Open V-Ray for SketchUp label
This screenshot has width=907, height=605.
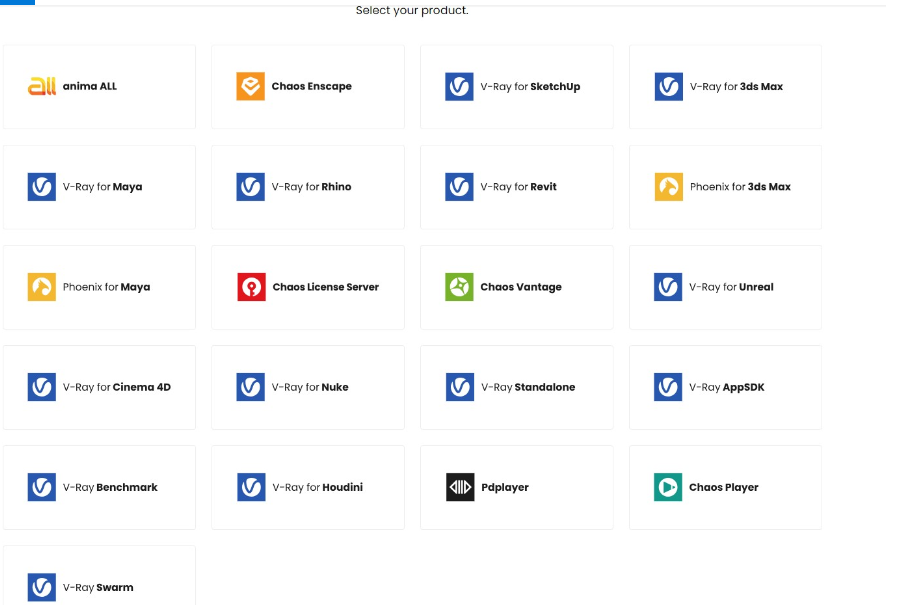pos(530,87)
